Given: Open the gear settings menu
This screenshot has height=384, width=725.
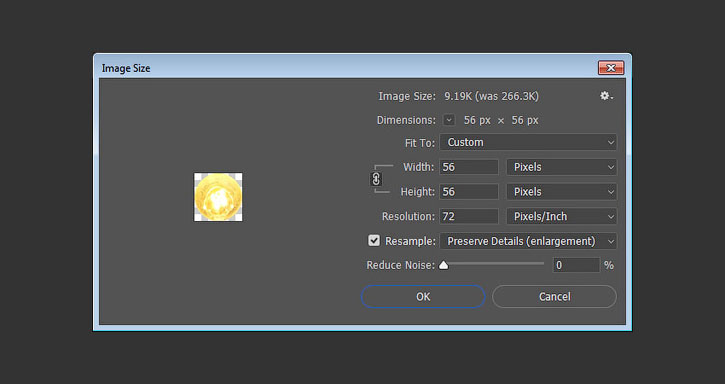Looking at the screenshot, I should tap(606, 96).
